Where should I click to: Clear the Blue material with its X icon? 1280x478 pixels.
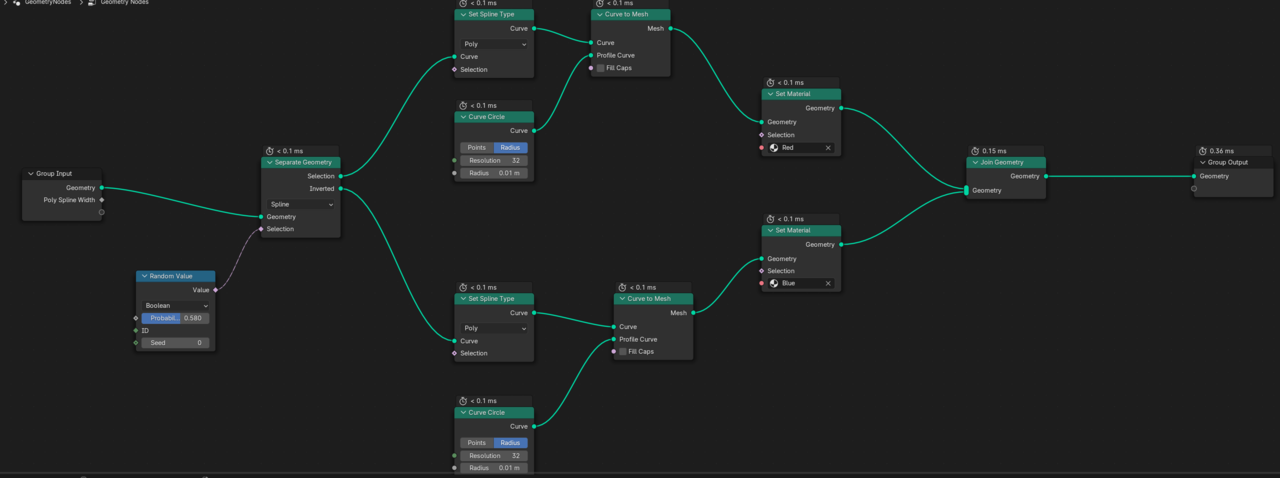pos(828,283)
